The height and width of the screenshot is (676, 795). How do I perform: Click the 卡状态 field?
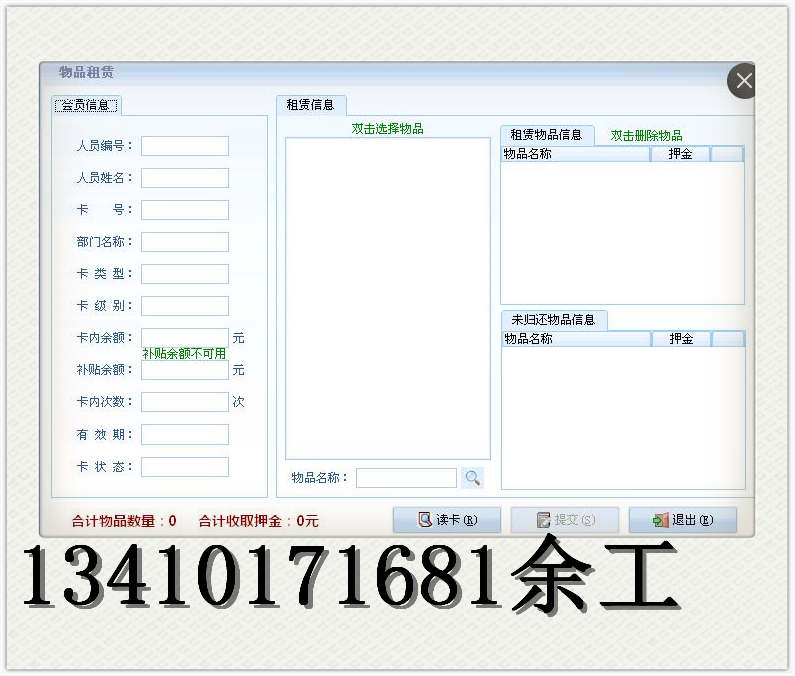tap(185, 467)
